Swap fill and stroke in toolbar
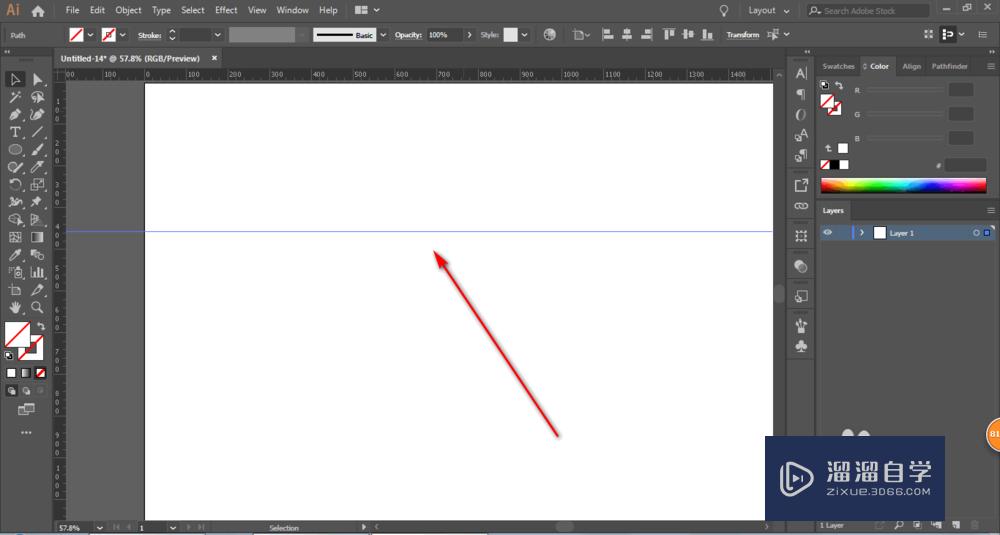The height and width of the screenshot is (535, 1000). [41, 326]
